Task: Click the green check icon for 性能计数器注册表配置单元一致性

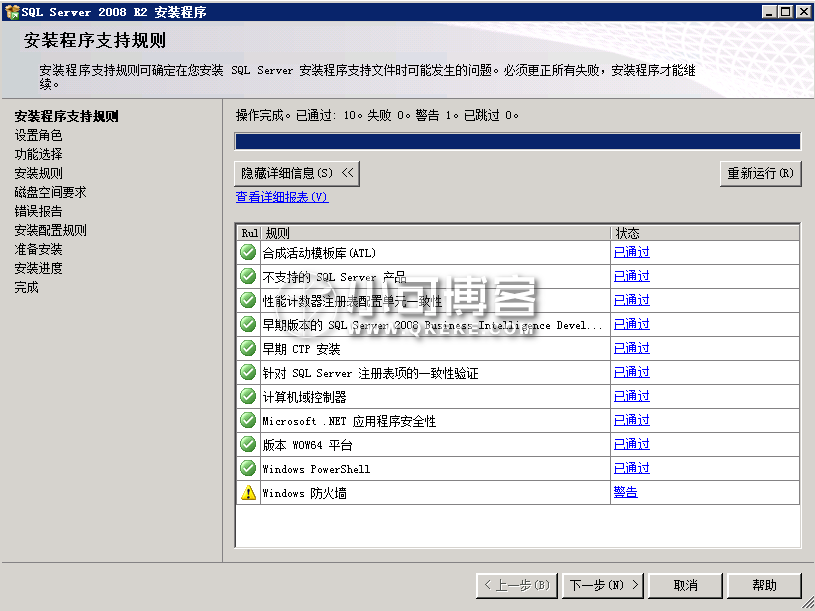Action: (248, 300)
